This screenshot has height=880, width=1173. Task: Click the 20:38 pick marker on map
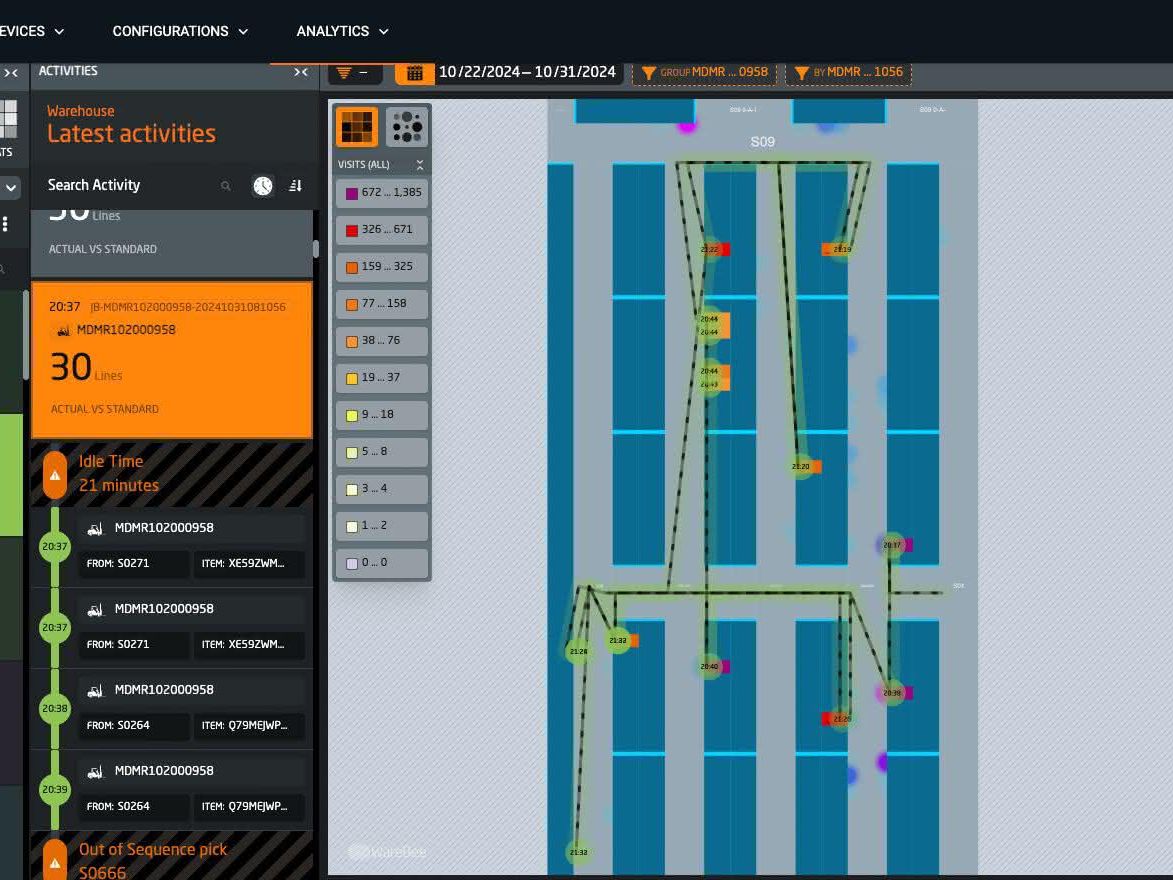892,693
